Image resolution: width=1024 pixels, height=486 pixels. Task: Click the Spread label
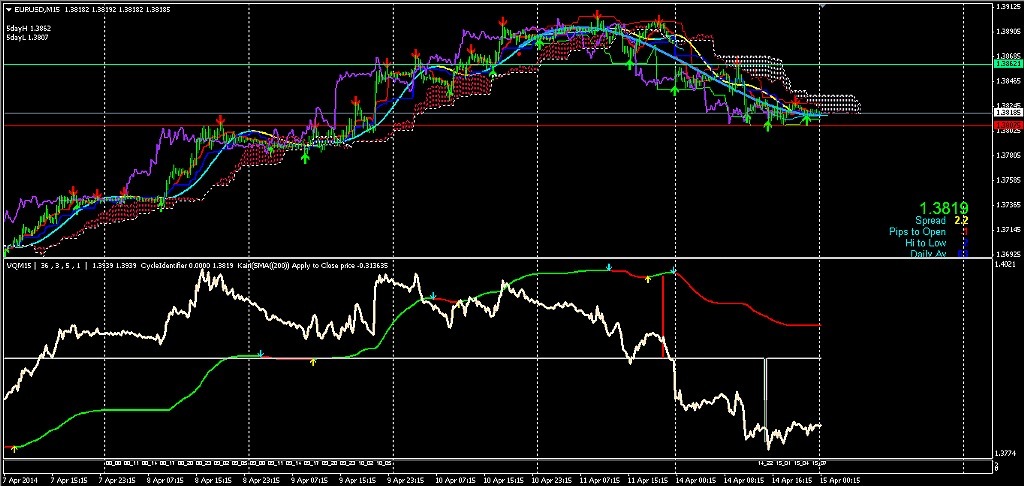click(x=930, y=221)
